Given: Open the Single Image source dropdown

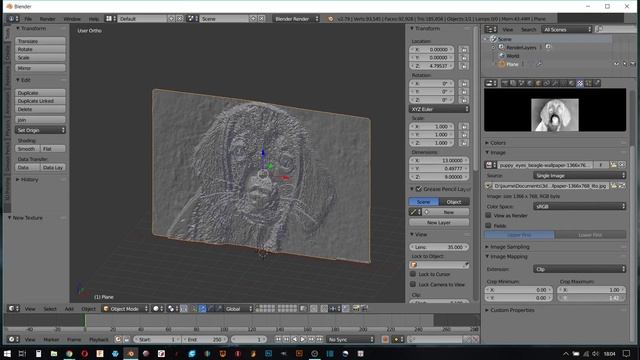Looking at the screenshot, I should pyautogui.click(x=579, y=176).
